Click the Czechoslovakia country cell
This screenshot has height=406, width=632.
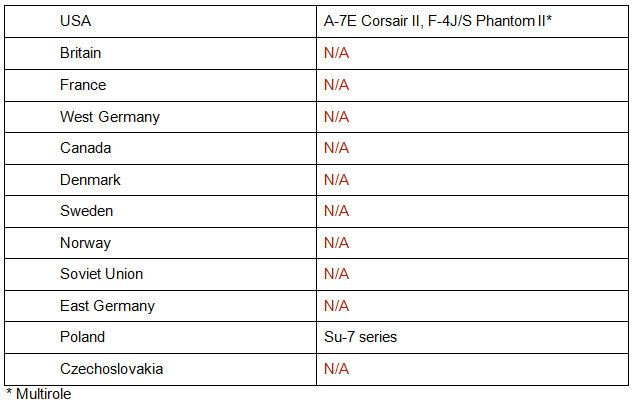pyautogui.click(x=111, y=369)
